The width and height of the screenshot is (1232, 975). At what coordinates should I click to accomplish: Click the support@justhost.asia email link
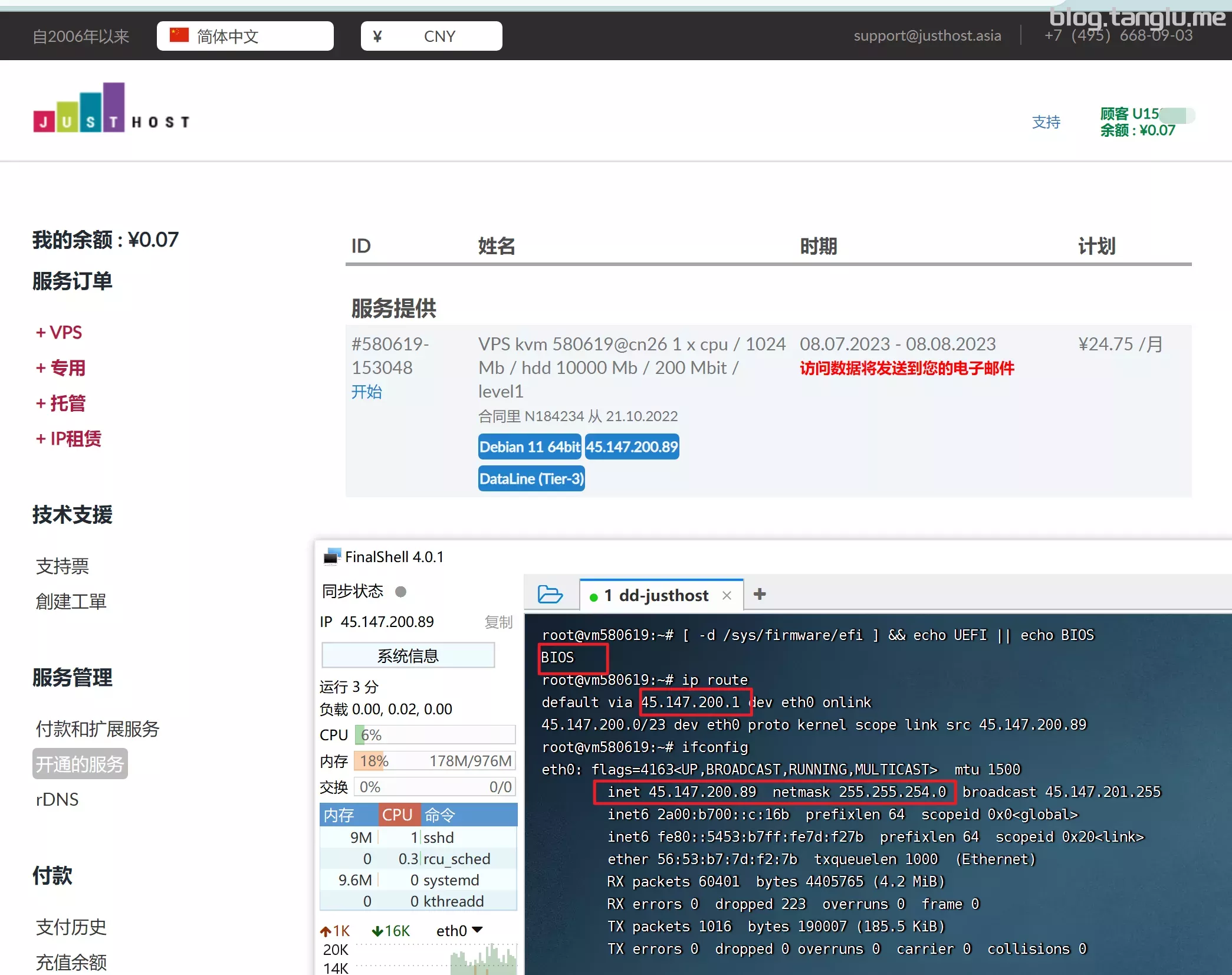(x=927, y=35)
